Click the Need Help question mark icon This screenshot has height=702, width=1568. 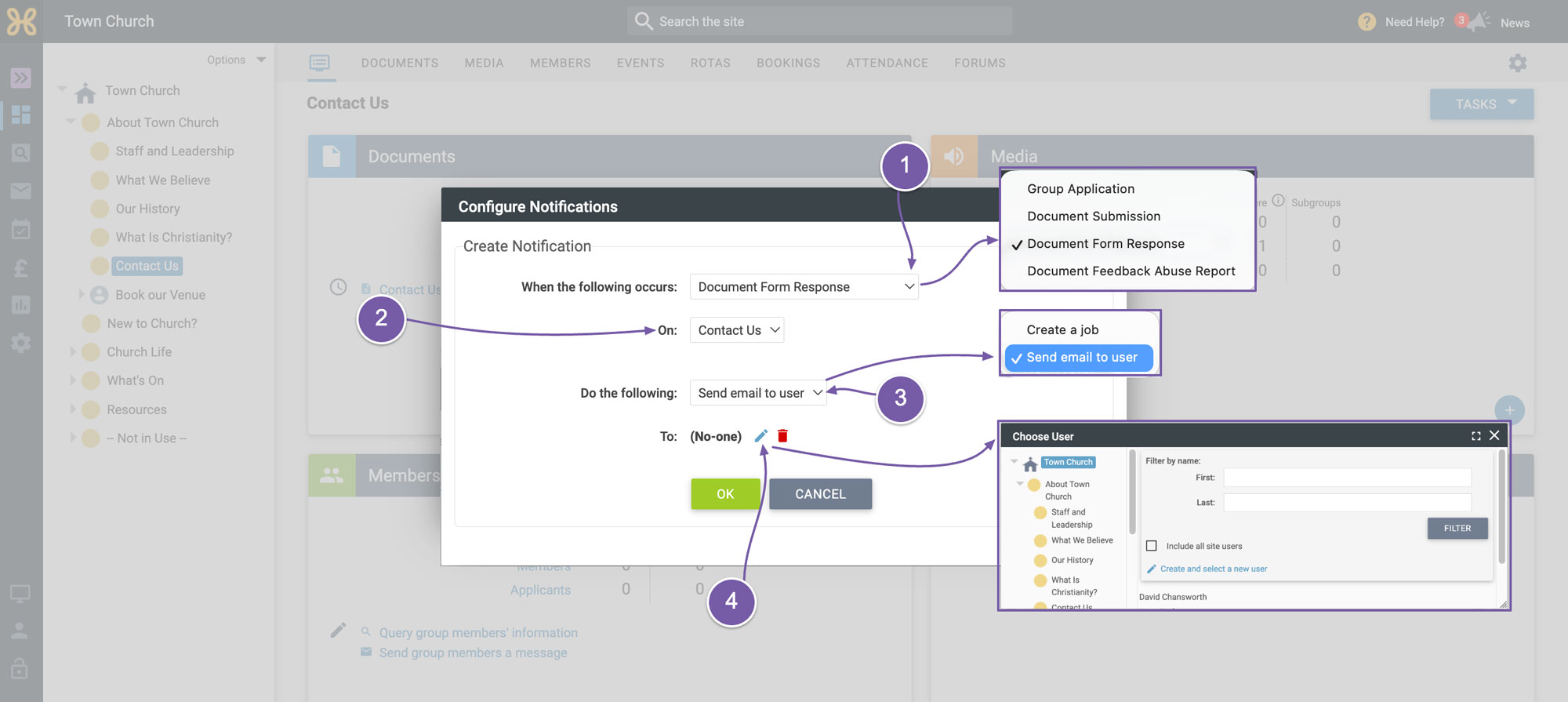1367,22
